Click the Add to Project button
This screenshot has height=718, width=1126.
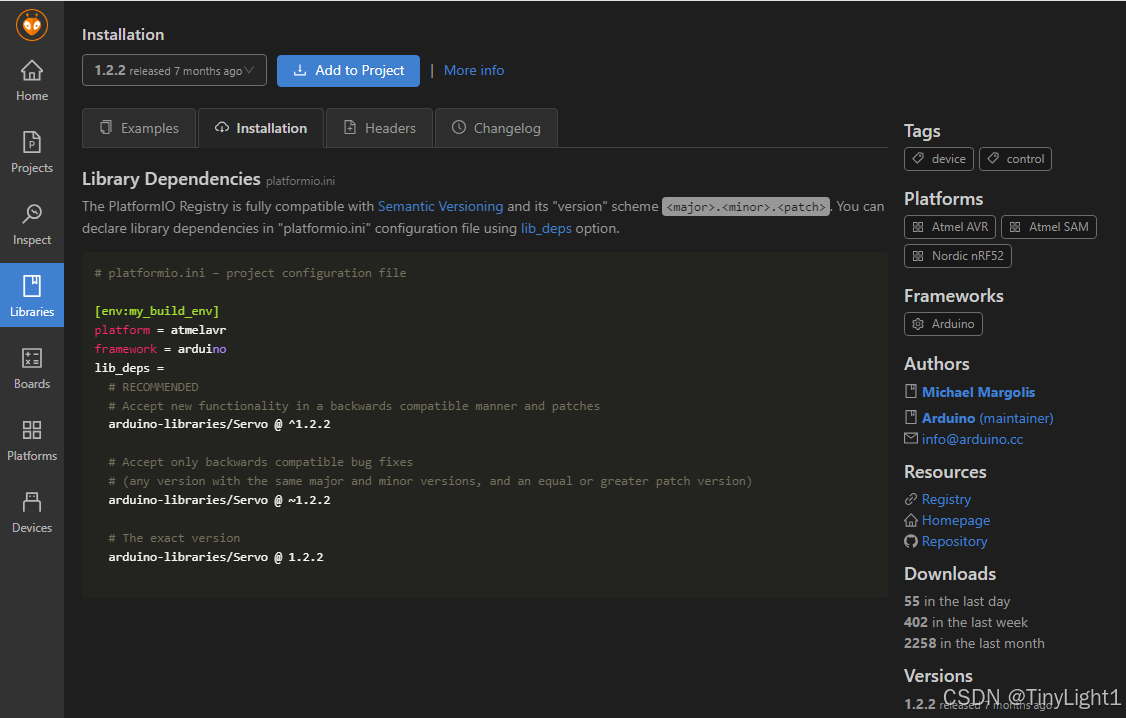pos(348,70)
